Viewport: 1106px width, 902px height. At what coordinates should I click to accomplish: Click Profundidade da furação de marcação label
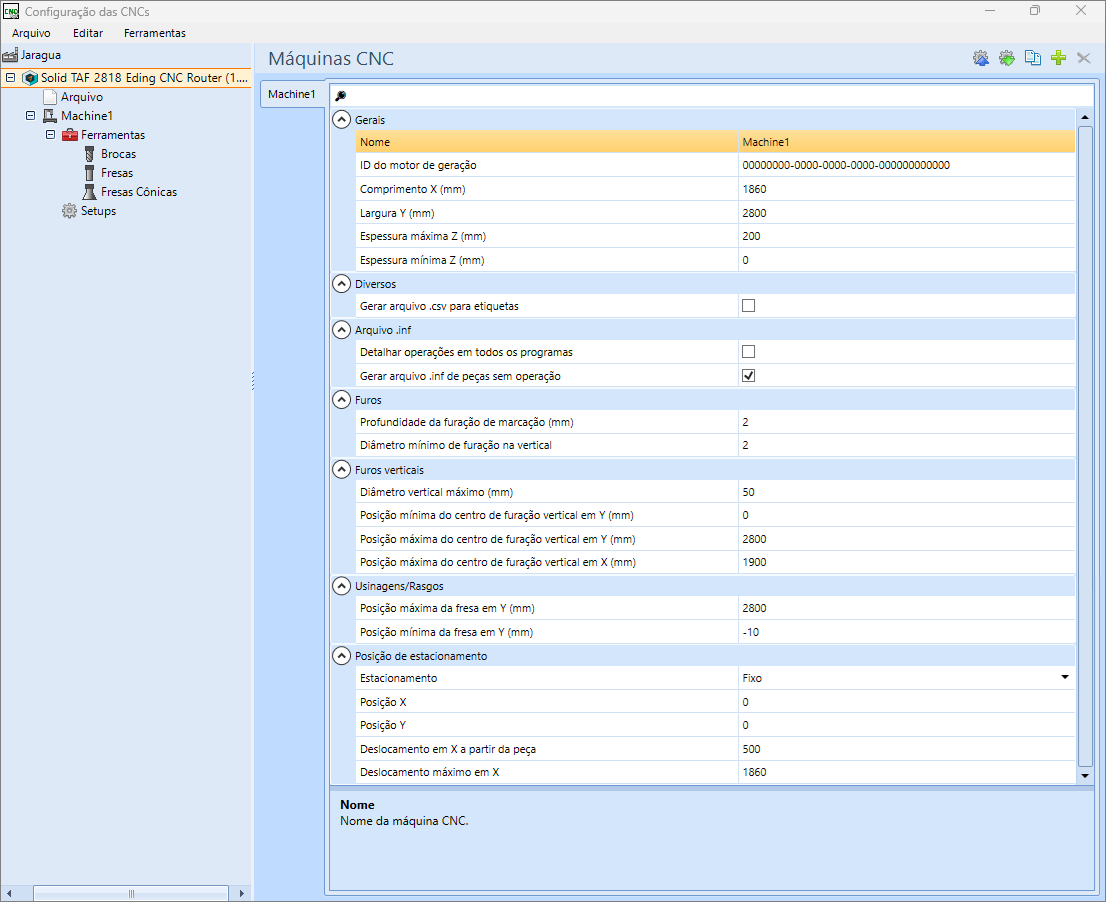(466, 422)
